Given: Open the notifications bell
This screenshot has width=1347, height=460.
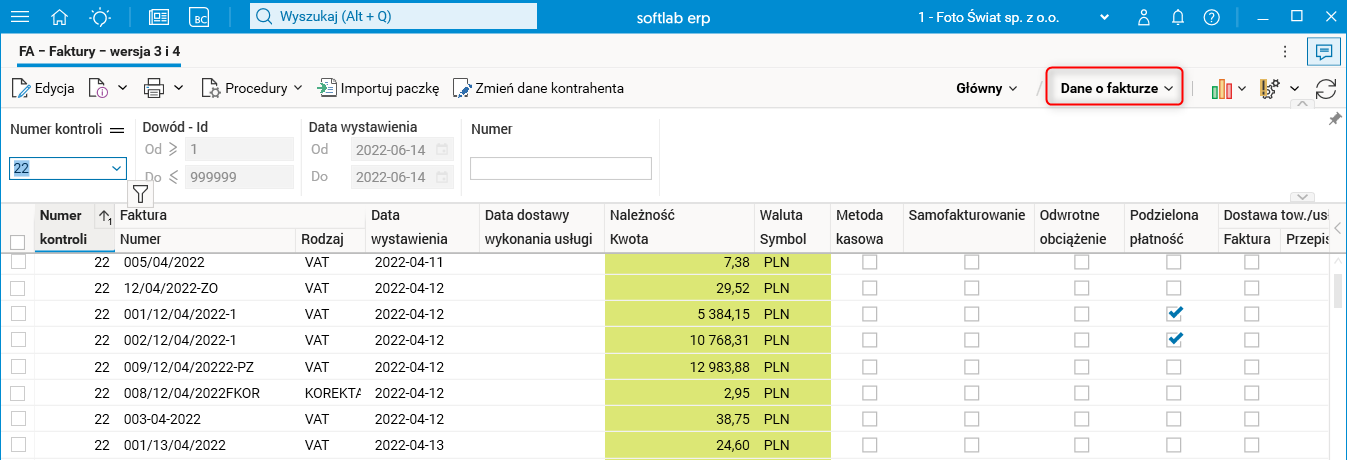Looking at the screenshot, I should click(1178, 17).
